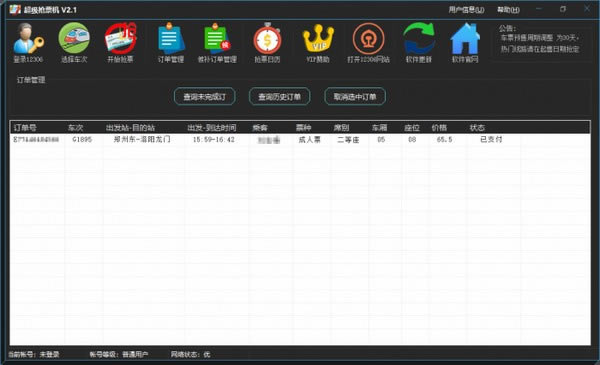The image size is (600, 365).
Task: Click the 乘客 column header
Action: [260, 127]
